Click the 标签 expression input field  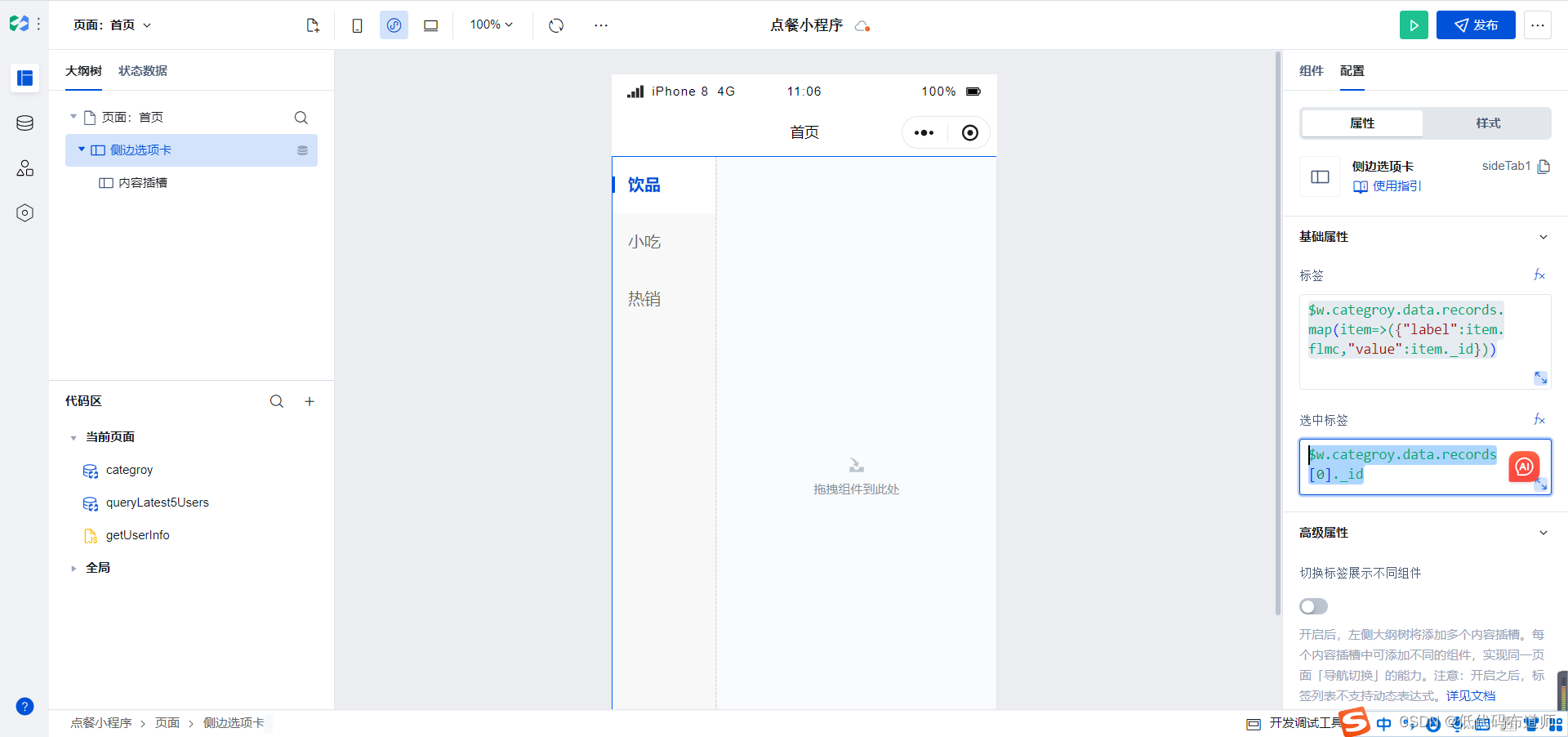pos(1425,342)
